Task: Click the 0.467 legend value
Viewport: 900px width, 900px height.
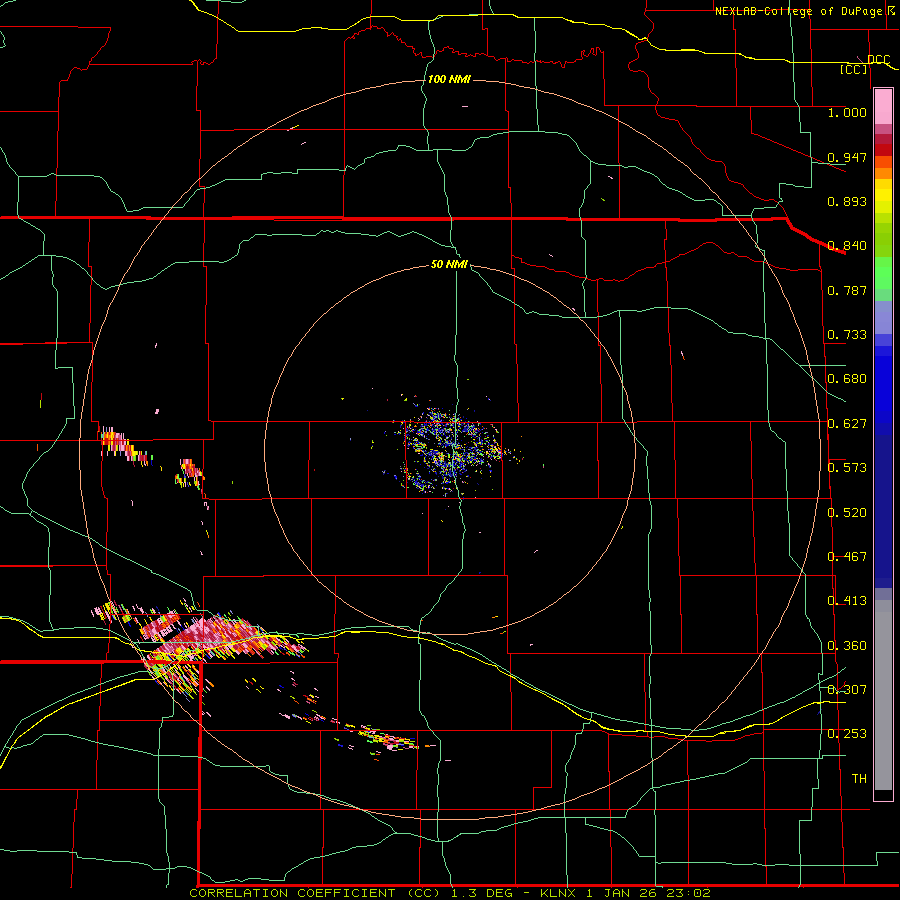Action: coord(847,557)
